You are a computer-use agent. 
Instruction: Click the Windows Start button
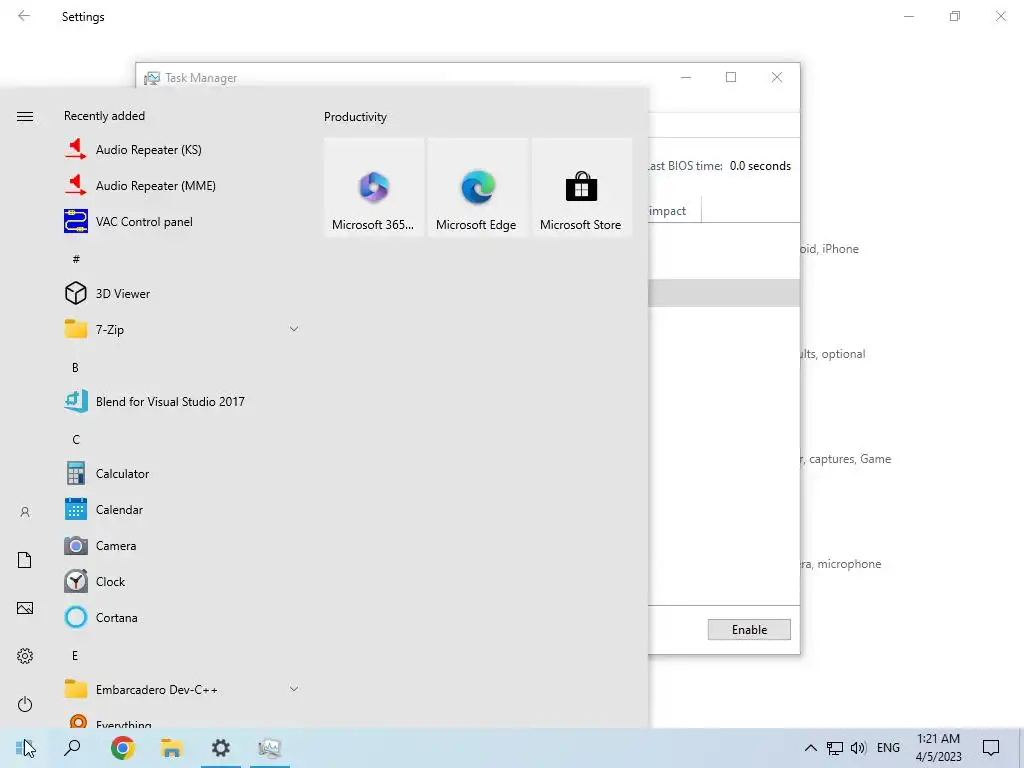point(24,748)
